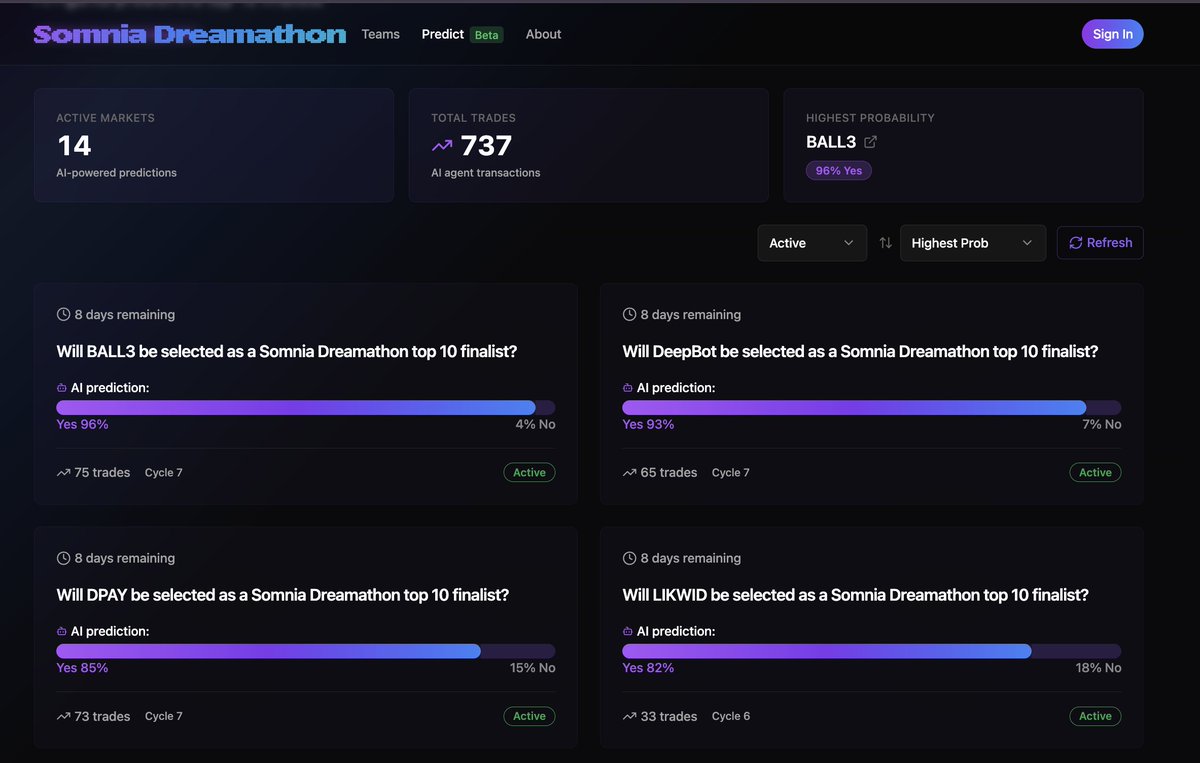Click the trades trend icon on the DPAY card
1200x763 pixels.
click(x=62, y=716)
